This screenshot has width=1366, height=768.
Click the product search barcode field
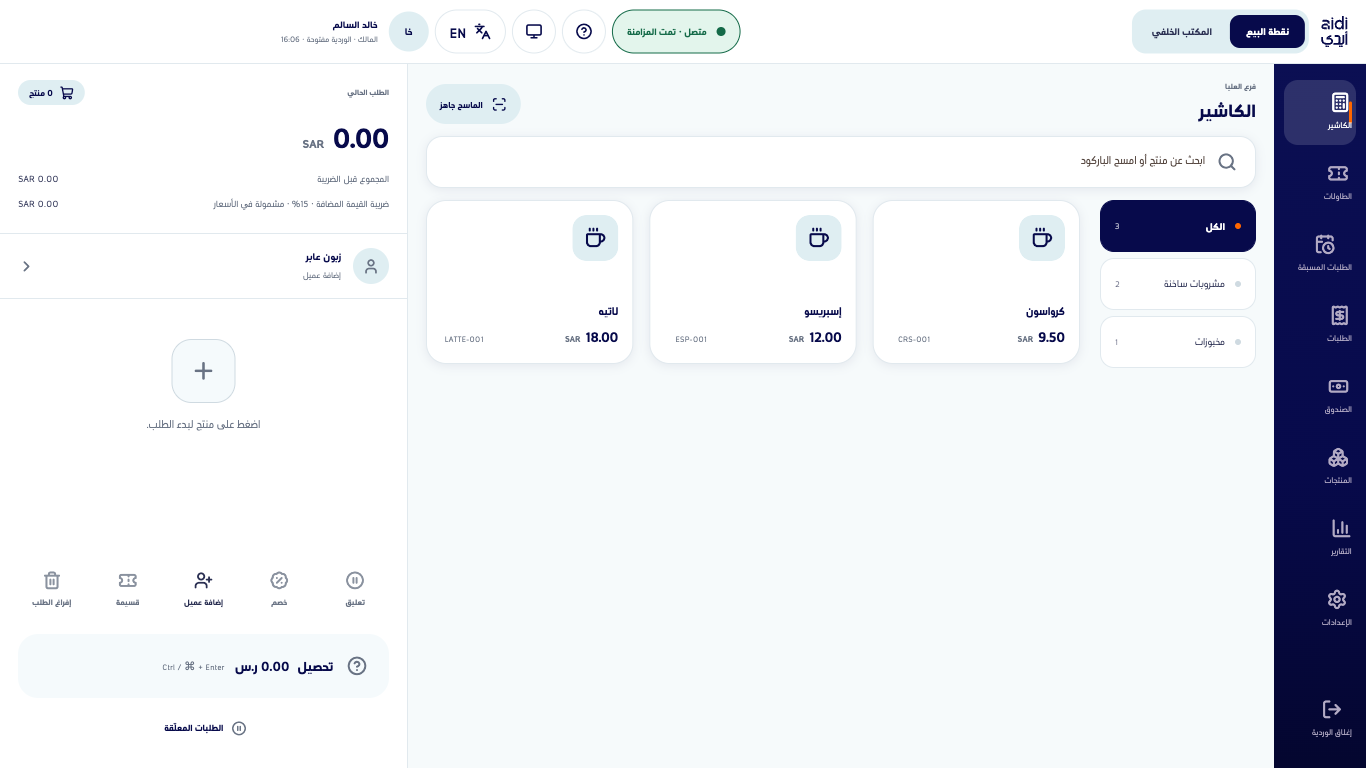(x=841, y=162)
